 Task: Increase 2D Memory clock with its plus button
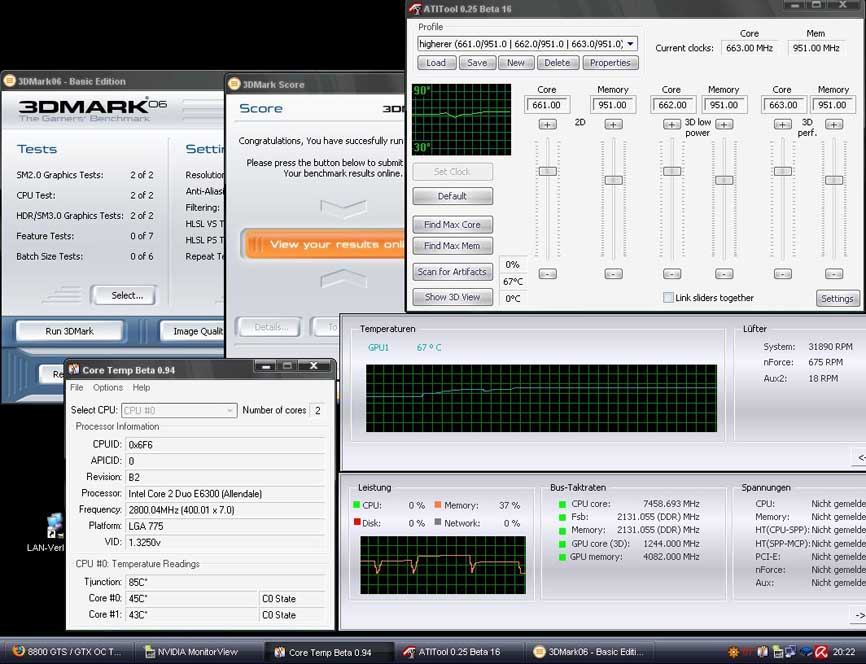pos(613,124)
